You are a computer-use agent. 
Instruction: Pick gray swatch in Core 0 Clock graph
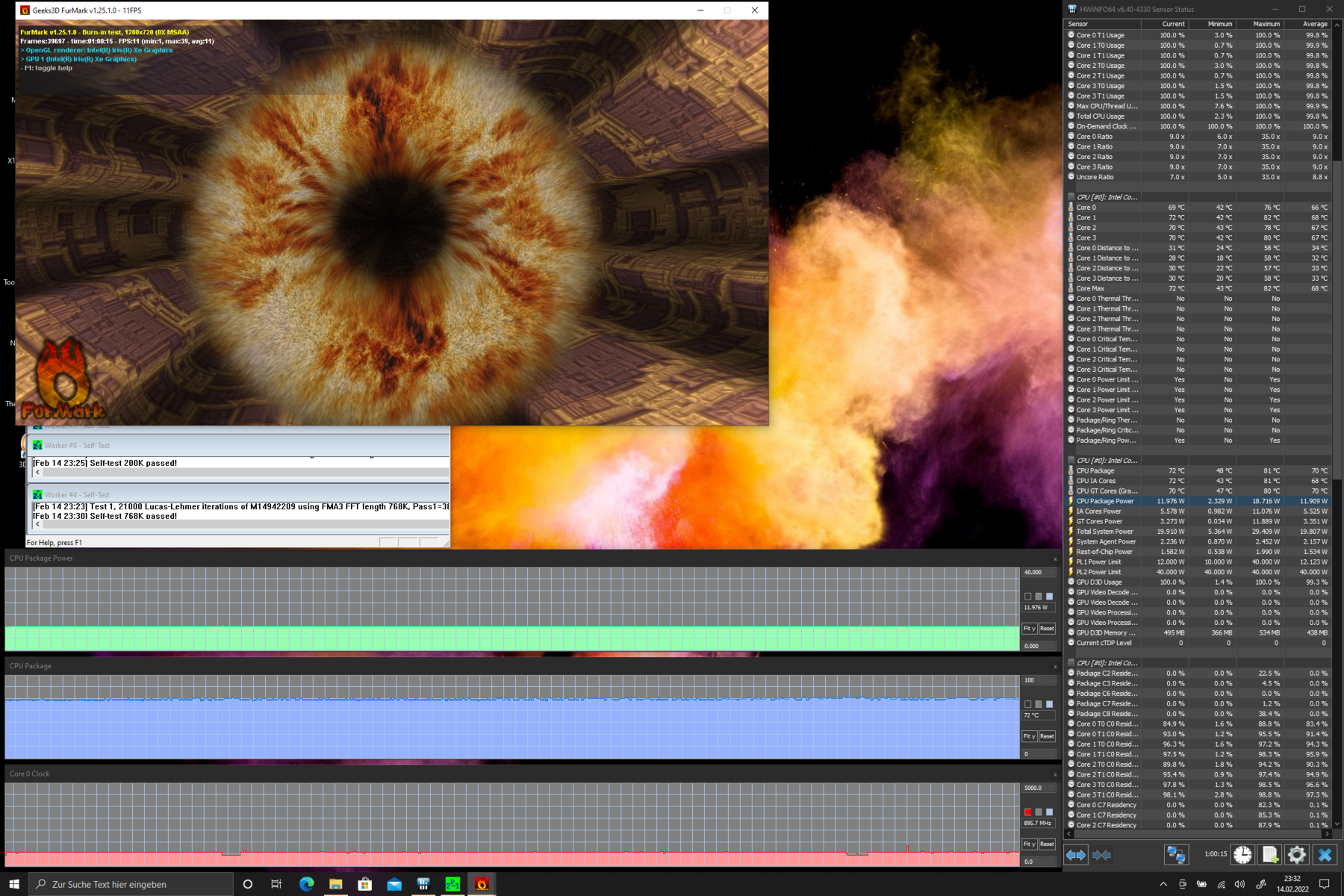tap(1039, 812)
